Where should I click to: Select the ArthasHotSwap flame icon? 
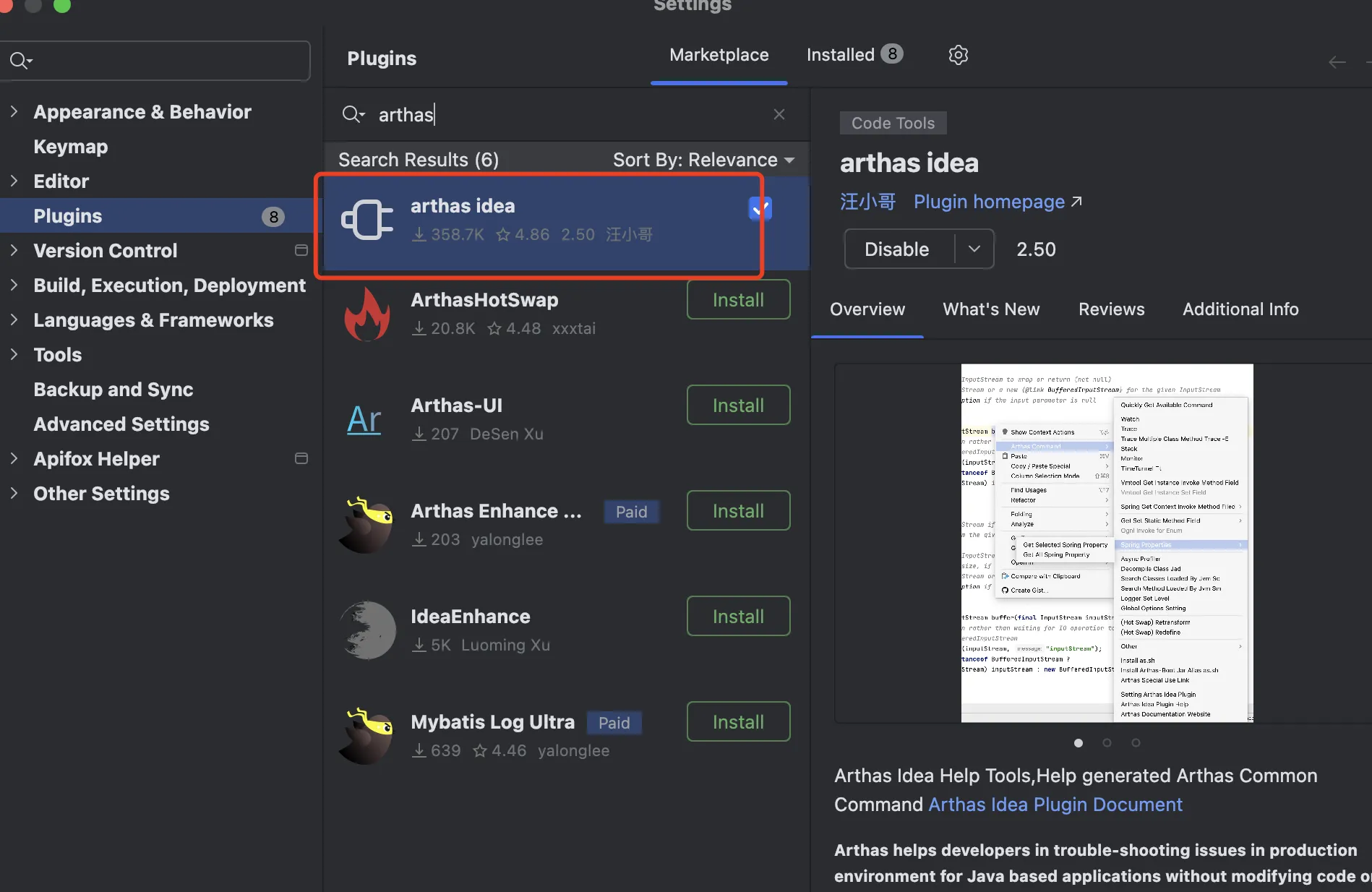[367, 314]
